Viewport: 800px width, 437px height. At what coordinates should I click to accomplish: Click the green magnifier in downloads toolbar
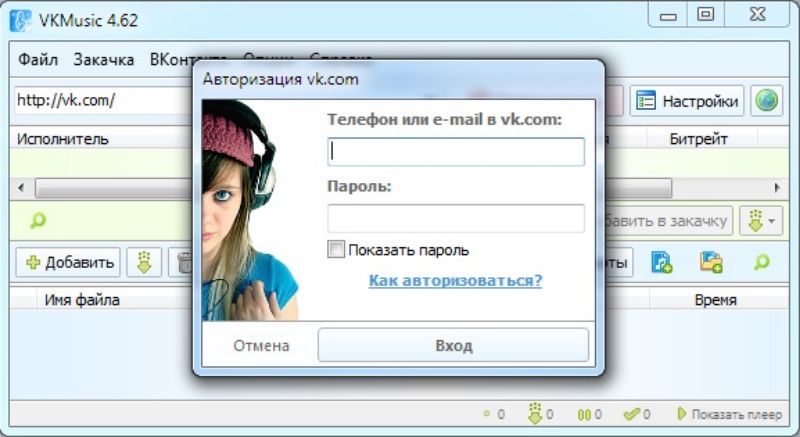[762, 262]
